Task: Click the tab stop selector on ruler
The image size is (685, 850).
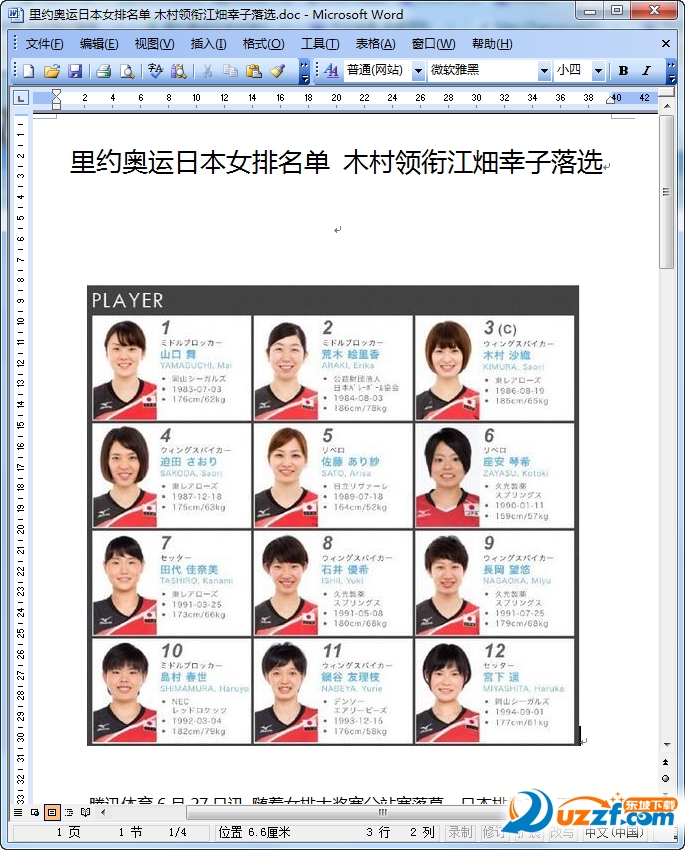Action: (x=21, y=98)
